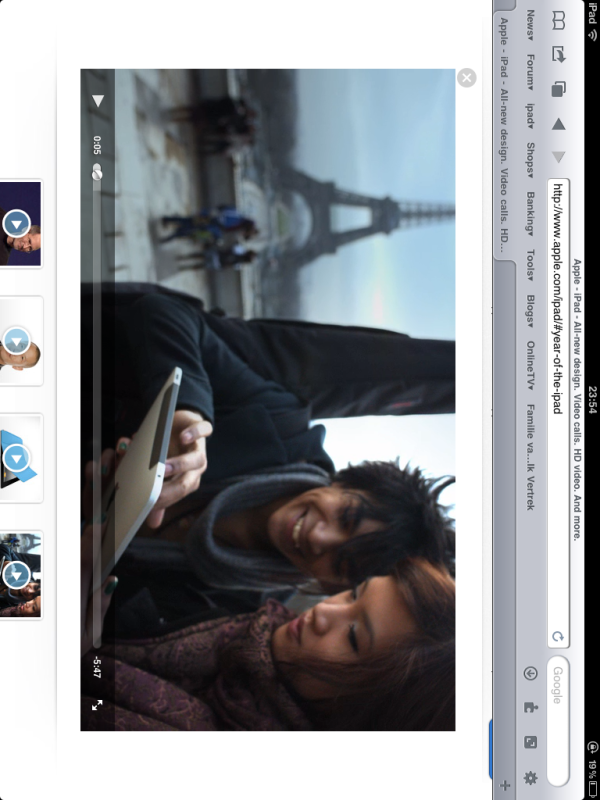Add a new tab with plus button
The image size is (600, 800).
pos(505,785)
